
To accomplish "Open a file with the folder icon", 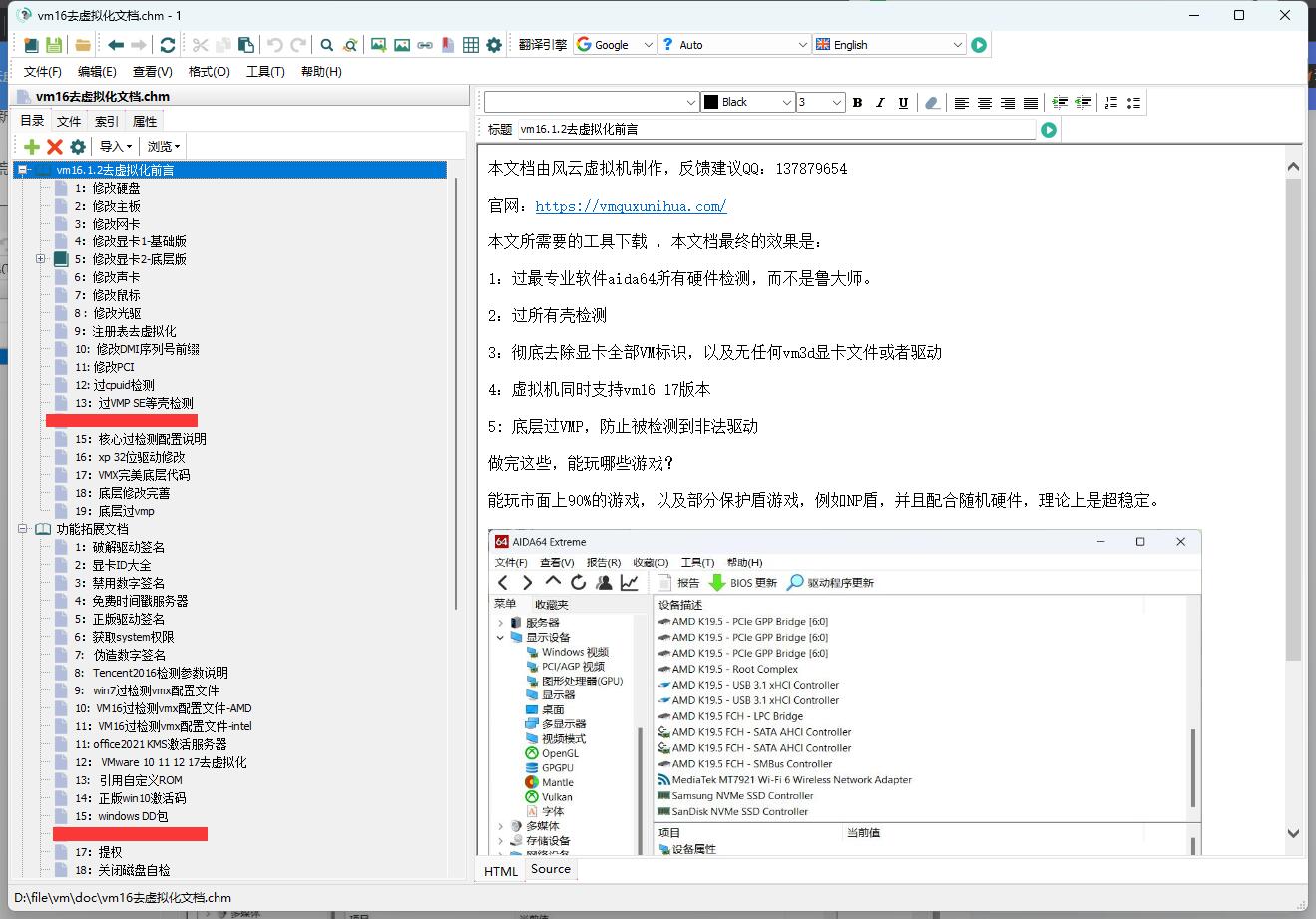I will tap(83, 45).
